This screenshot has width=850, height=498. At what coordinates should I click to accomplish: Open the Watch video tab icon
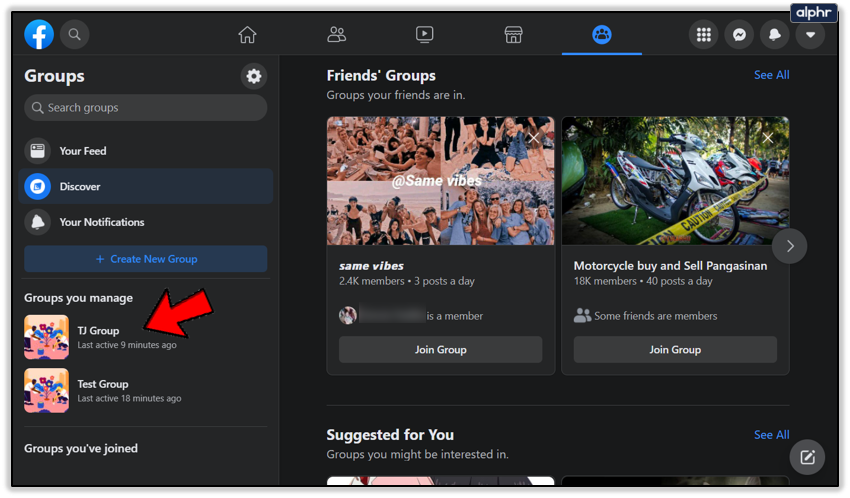[x=424, y=35]
